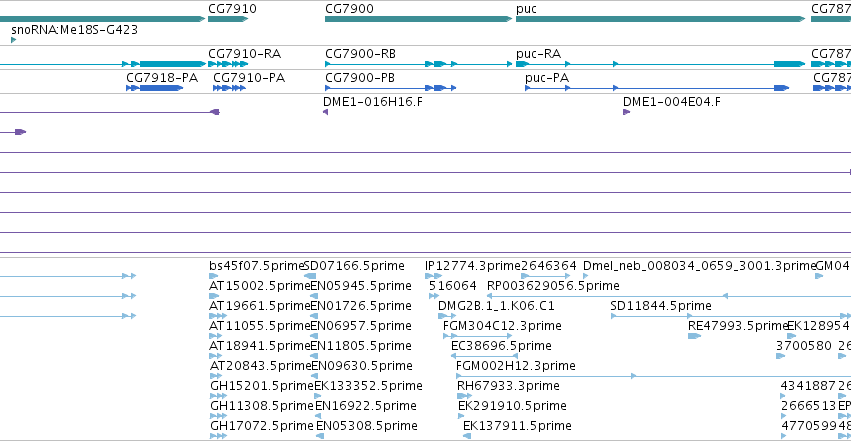
Task: Open the CG7910-RA transcript label
Action: pos(244,54)
